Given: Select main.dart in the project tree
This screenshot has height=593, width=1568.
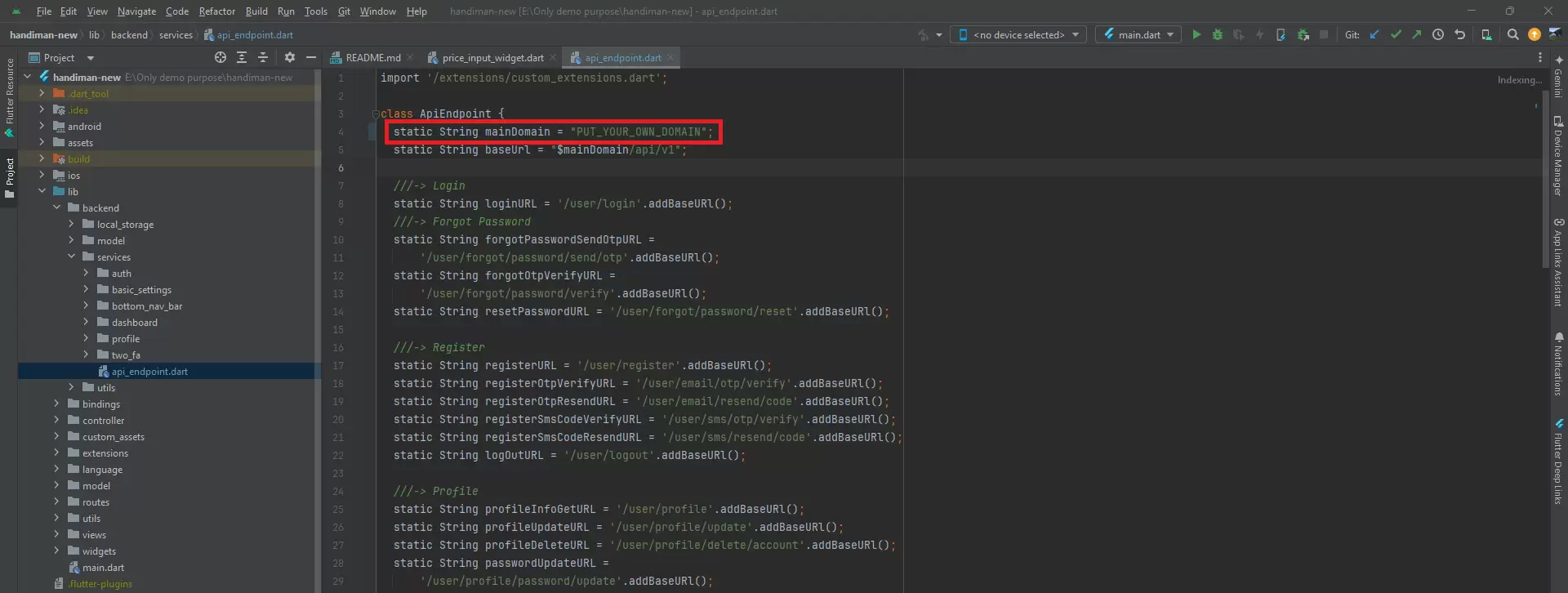Looking at the screenshot, I should tap(103, 567).
